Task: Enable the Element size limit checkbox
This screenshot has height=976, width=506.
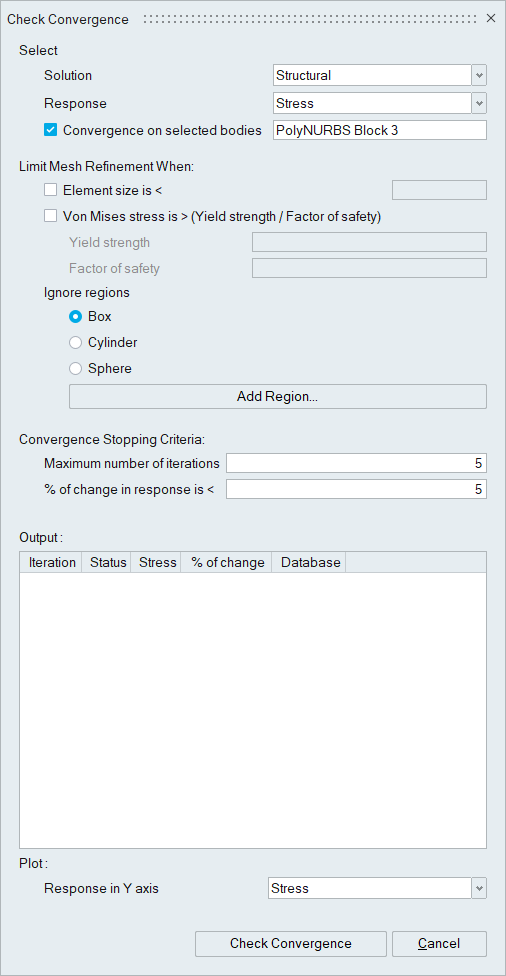Action: 50,190
